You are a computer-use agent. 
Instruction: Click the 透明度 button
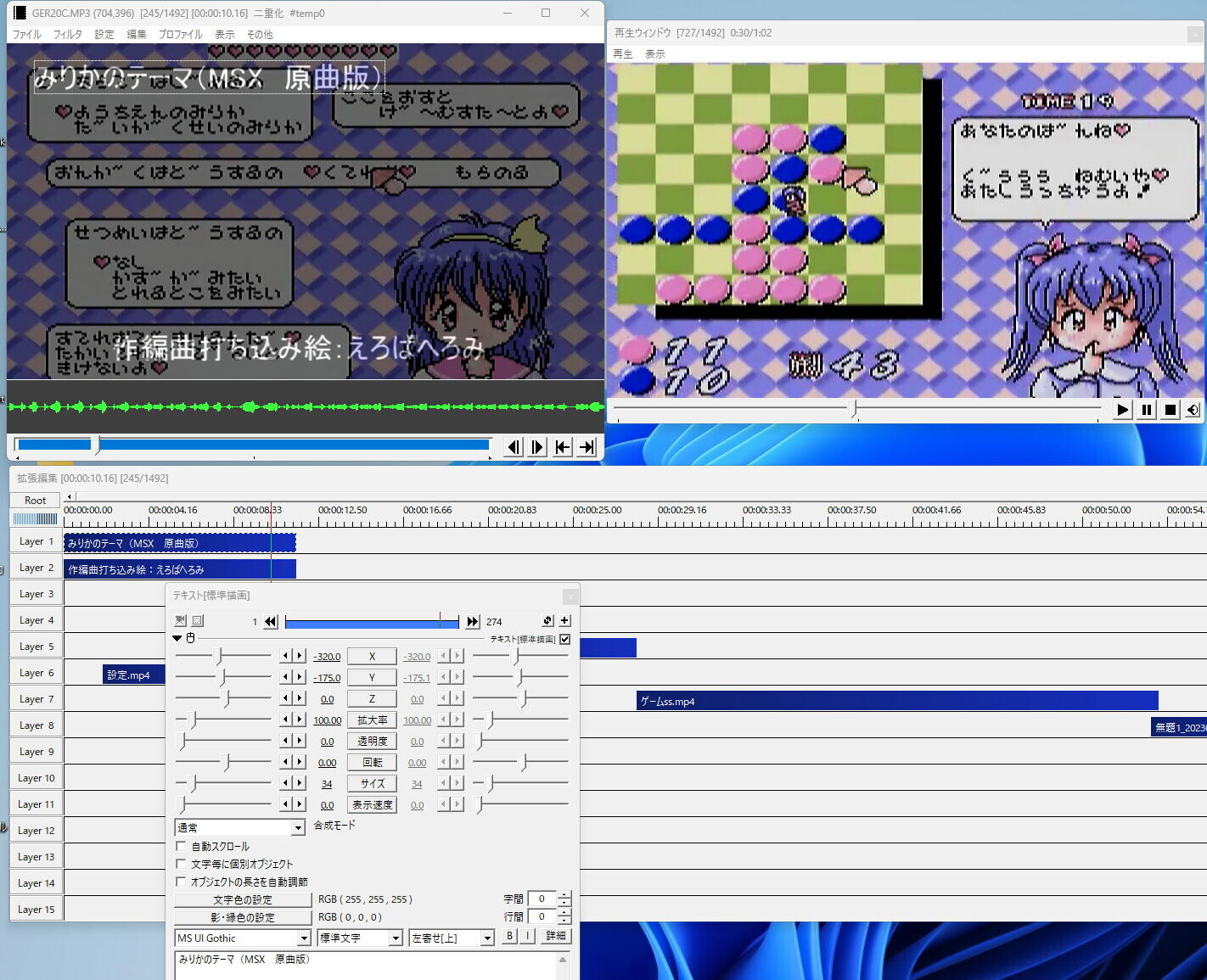(372, 742)
